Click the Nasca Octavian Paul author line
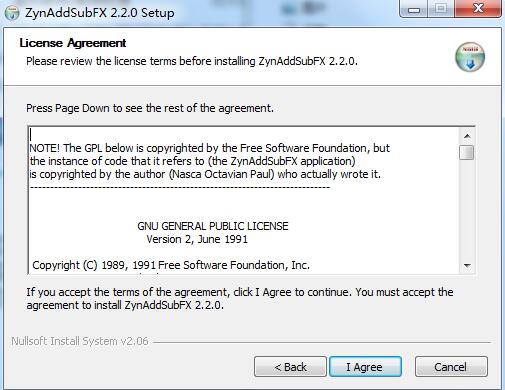This screenshot has height=390, width=505. pyautogui.click(x=205, y=174)
